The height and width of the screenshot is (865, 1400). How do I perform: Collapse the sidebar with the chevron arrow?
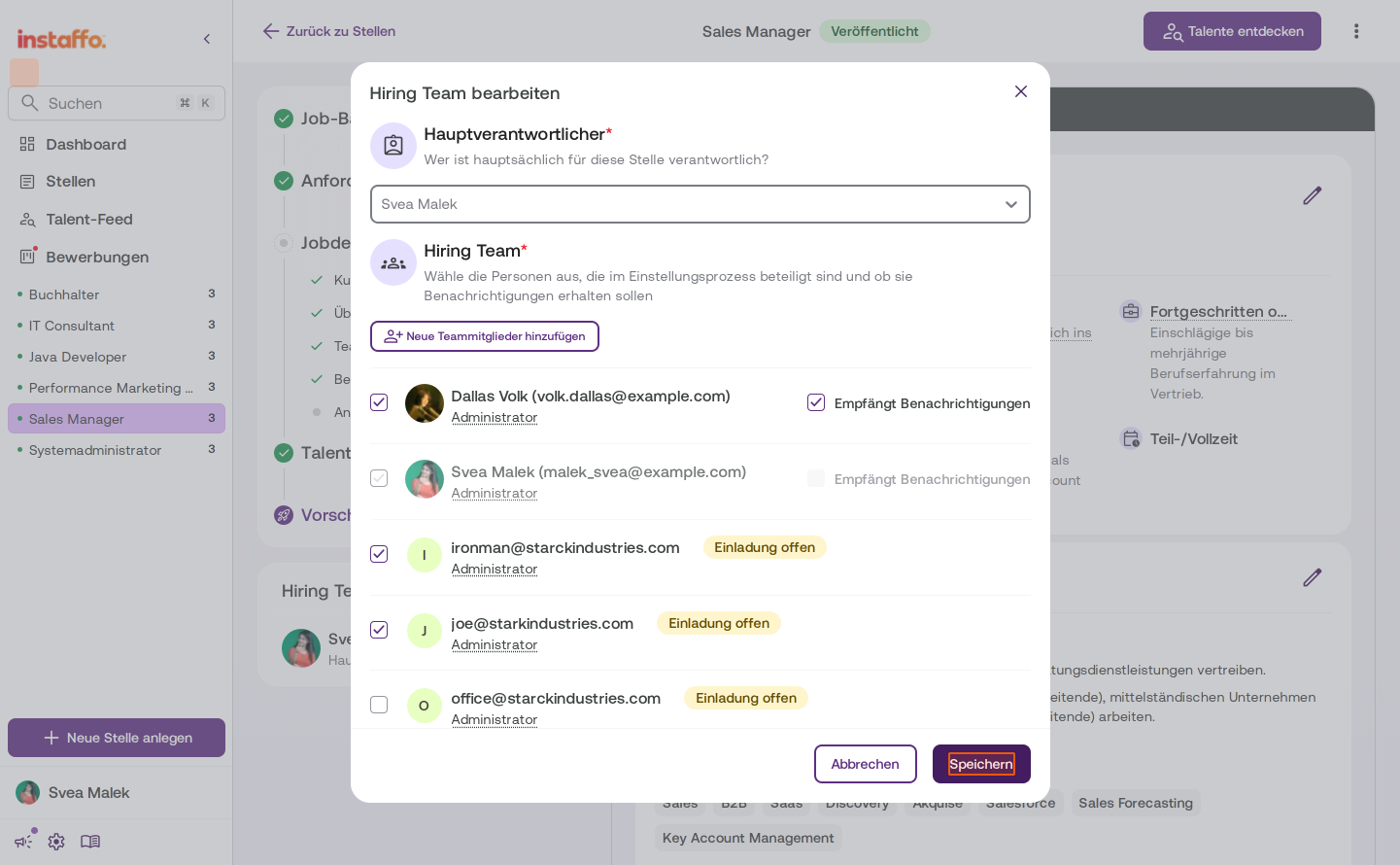point(207,39)
